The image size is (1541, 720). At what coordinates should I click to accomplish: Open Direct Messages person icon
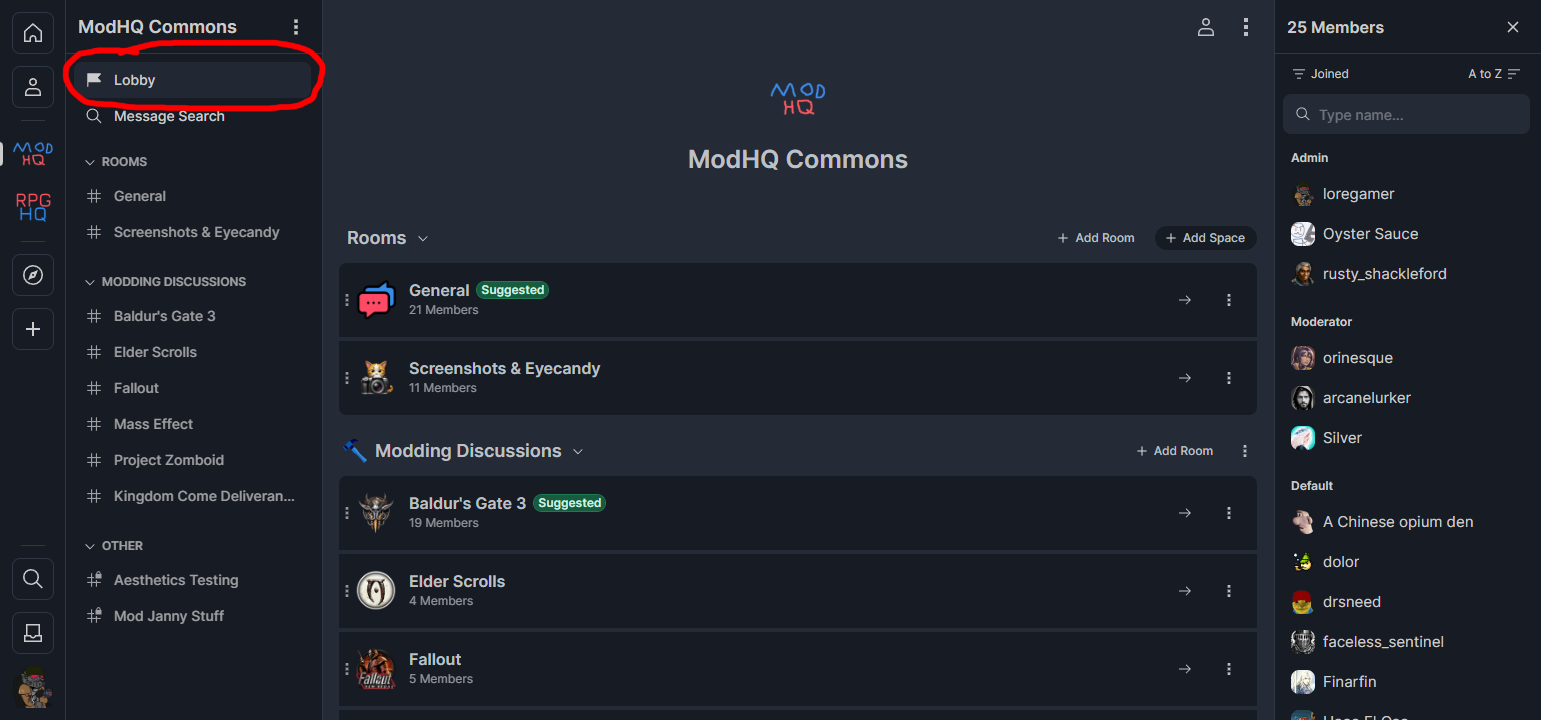click(x=33, y=87)
